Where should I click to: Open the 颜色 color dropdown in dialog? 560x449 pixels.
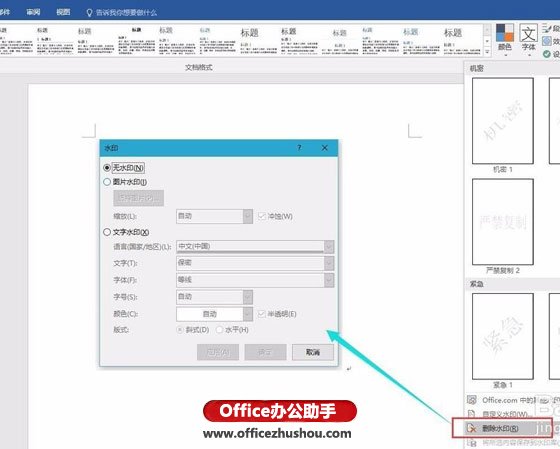pos(248,314)
